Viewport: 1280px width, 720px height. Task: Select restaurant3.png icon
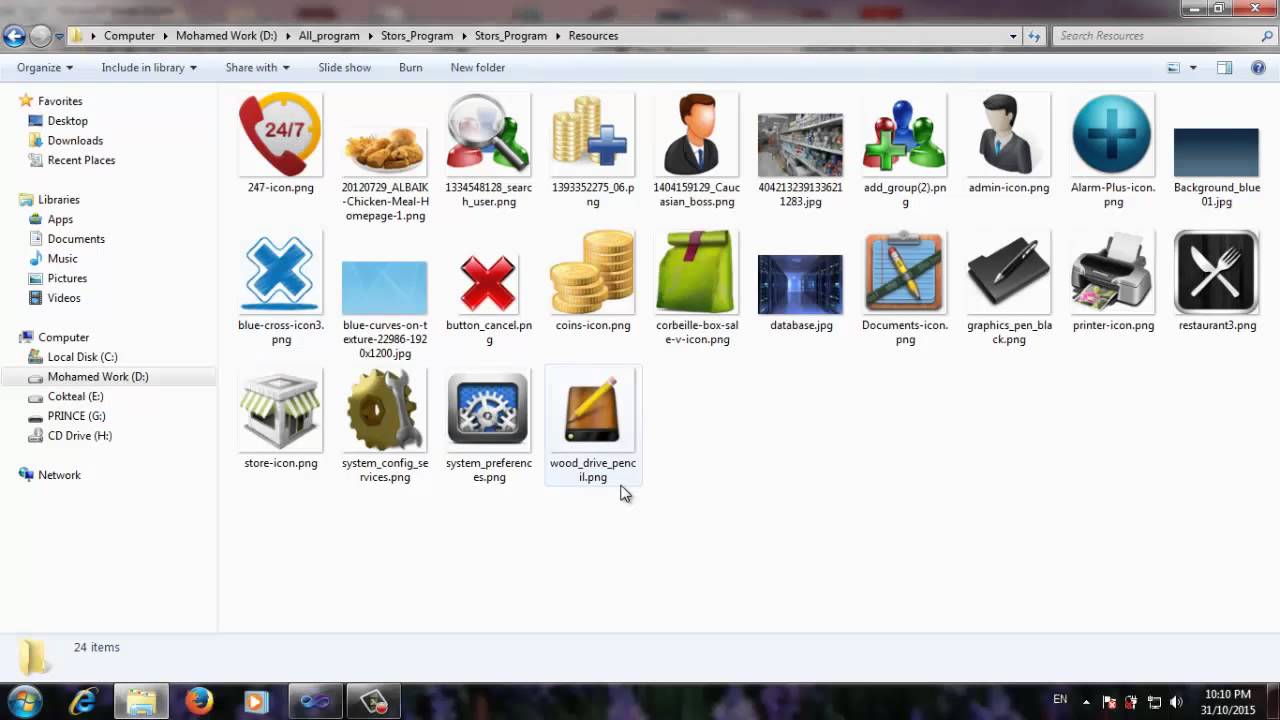pyautogui.click(x=1217, y=273)
